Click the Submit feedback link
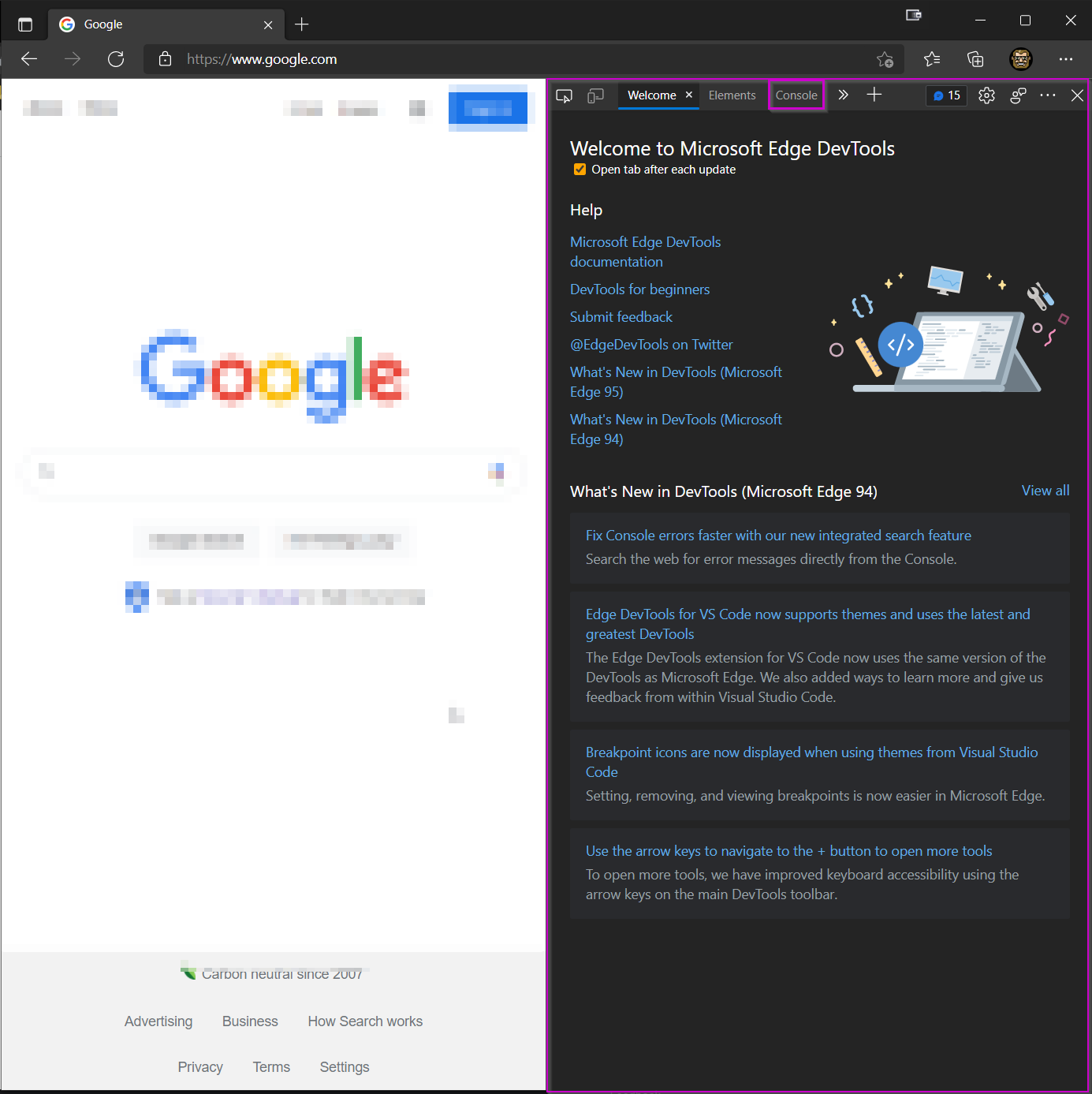Viewport: 1092px width, 1094px height. [621, 317]
